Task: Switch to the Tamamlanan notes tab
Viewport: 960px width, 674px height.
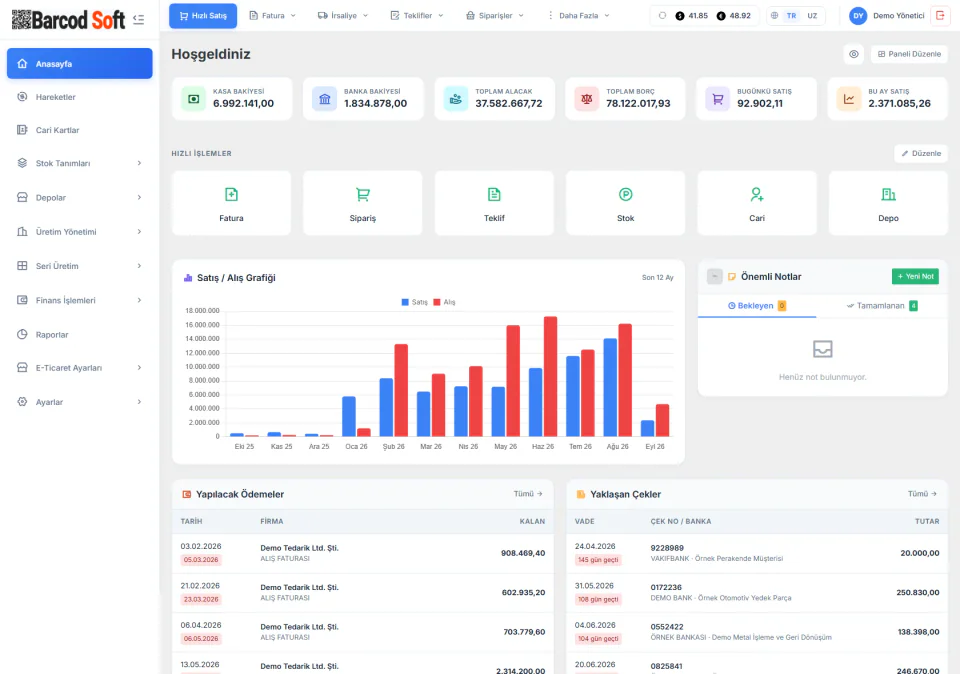Action: 882,305
